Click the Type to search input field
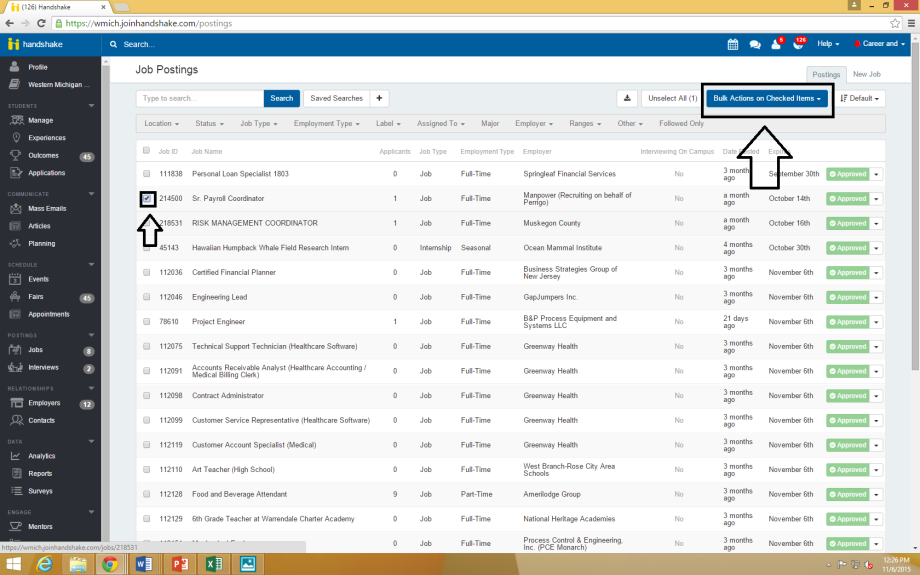Screen dimensions: 920x575 (199, 99)
